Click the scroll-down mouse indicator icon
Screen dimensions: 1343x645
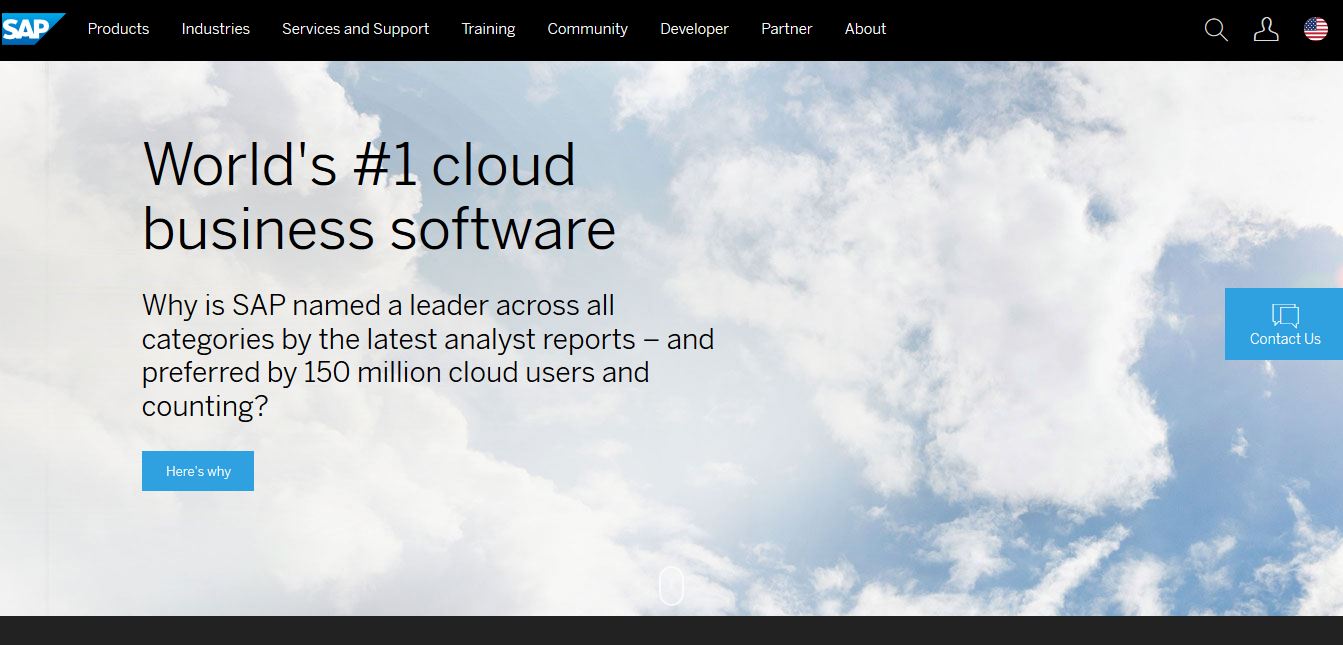(x=672, y=586)
